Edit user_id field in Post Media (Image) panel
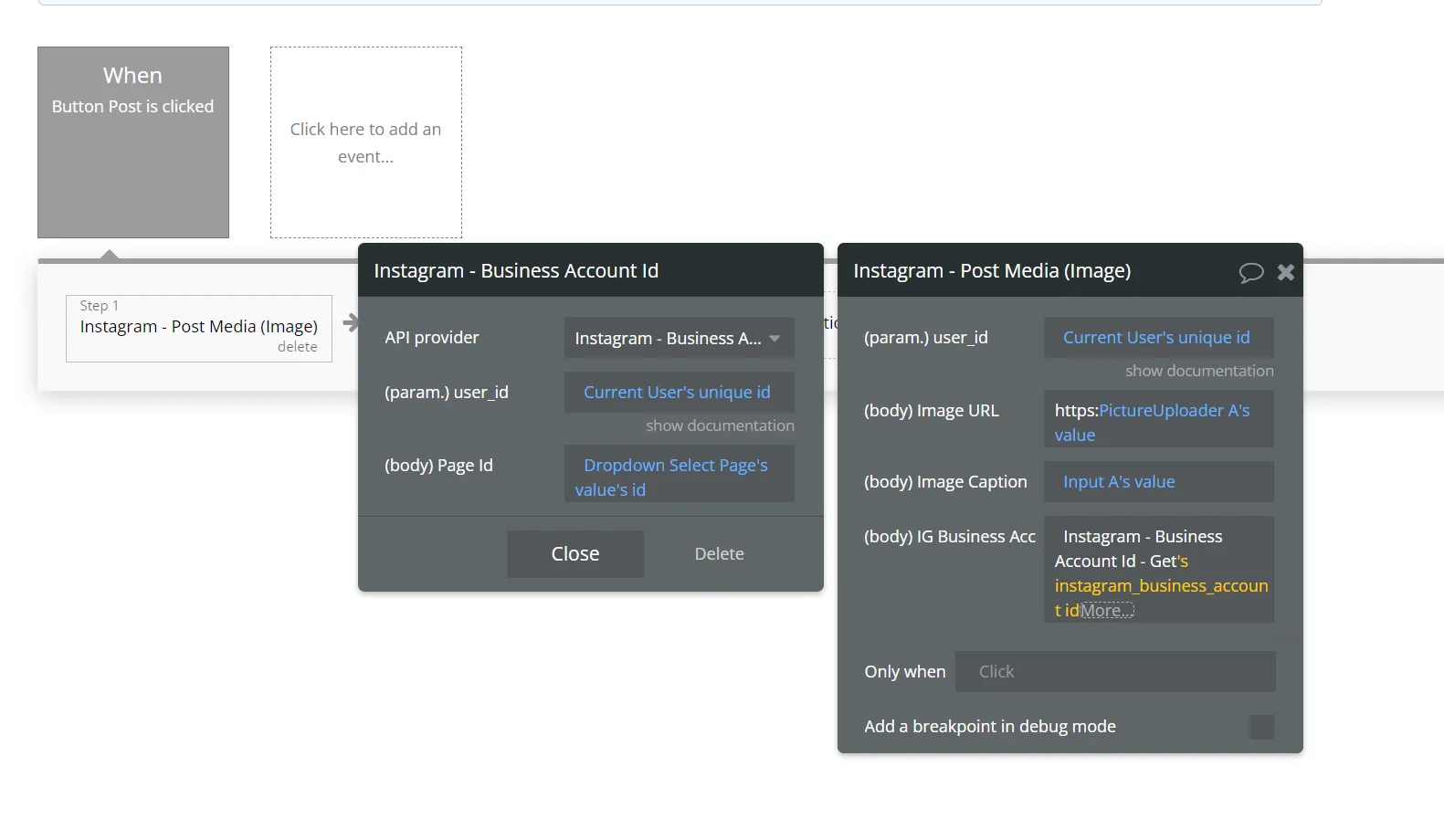The width and height of the screenshot is (1444, 840). click(x=1159, y=338)
